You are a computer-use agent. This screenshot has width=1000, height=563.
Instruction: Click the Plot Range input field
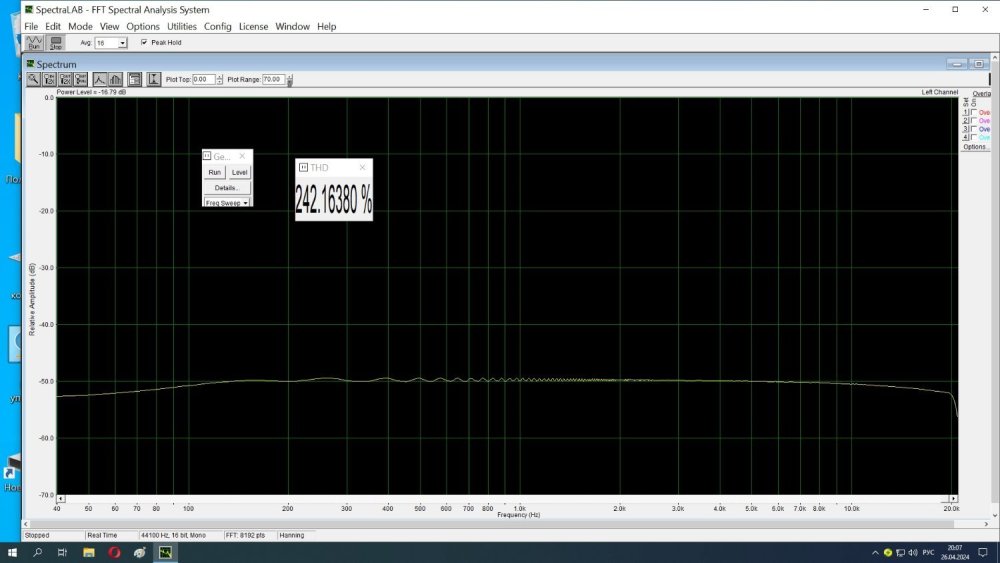pos(273,79)
